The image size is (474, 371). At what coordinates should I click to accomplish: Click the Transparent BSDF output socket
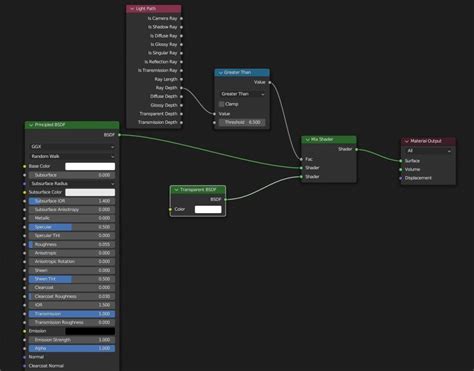[226, 199]
